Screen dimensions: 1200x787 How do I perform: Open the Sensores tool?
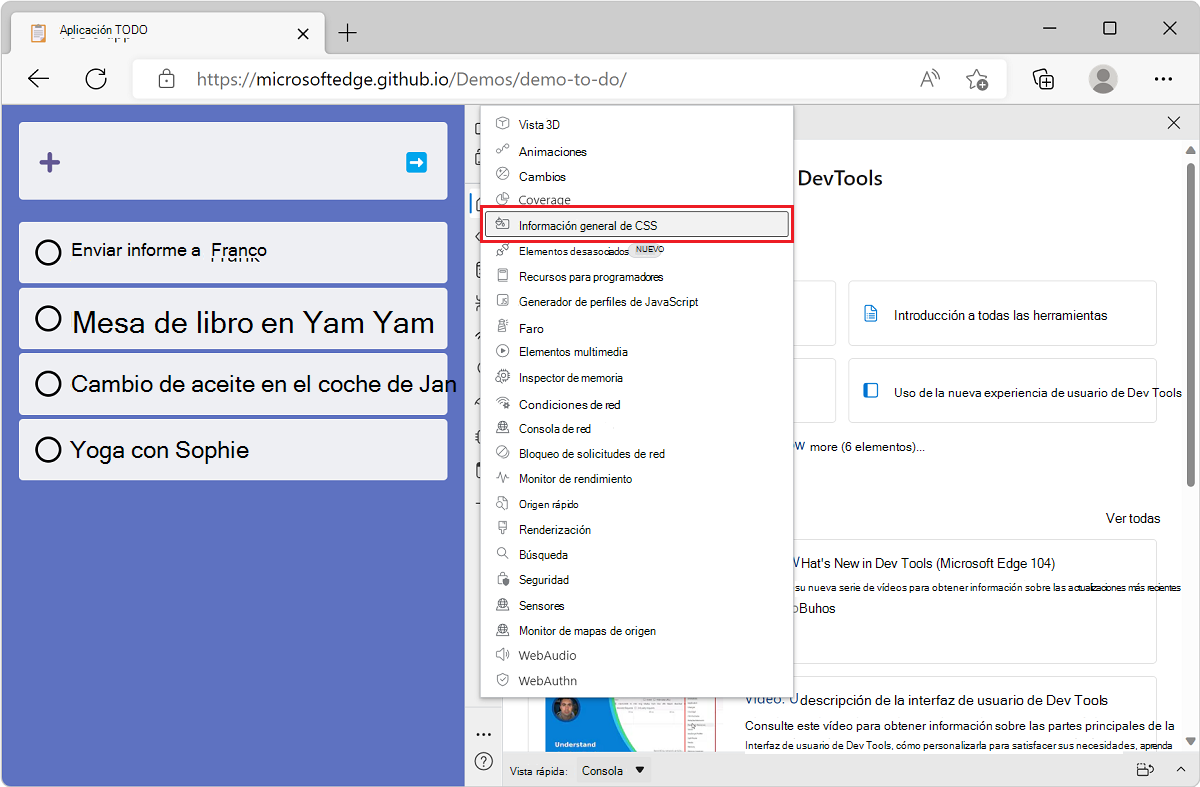541,605
